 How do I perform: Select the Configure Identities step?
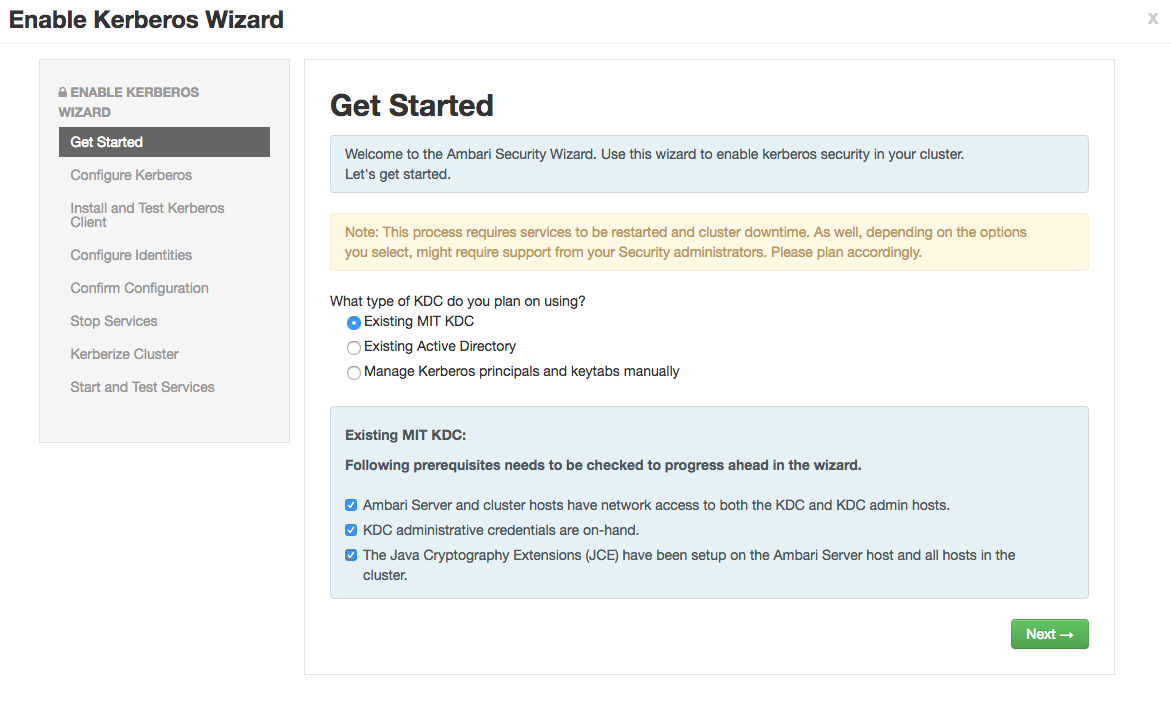[131, 255]
